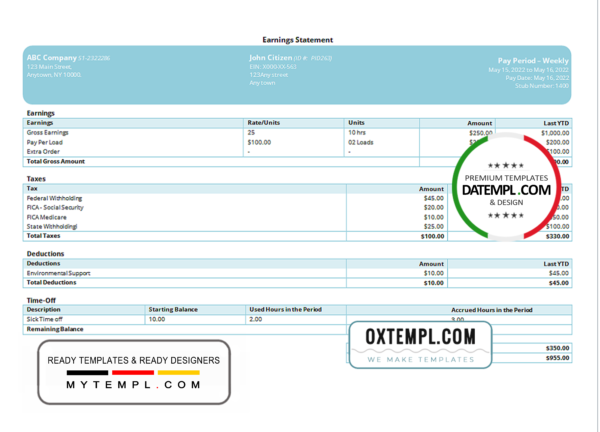Click the rate value 25
Screen dimensions: 600x432
(x=251, y=132)
